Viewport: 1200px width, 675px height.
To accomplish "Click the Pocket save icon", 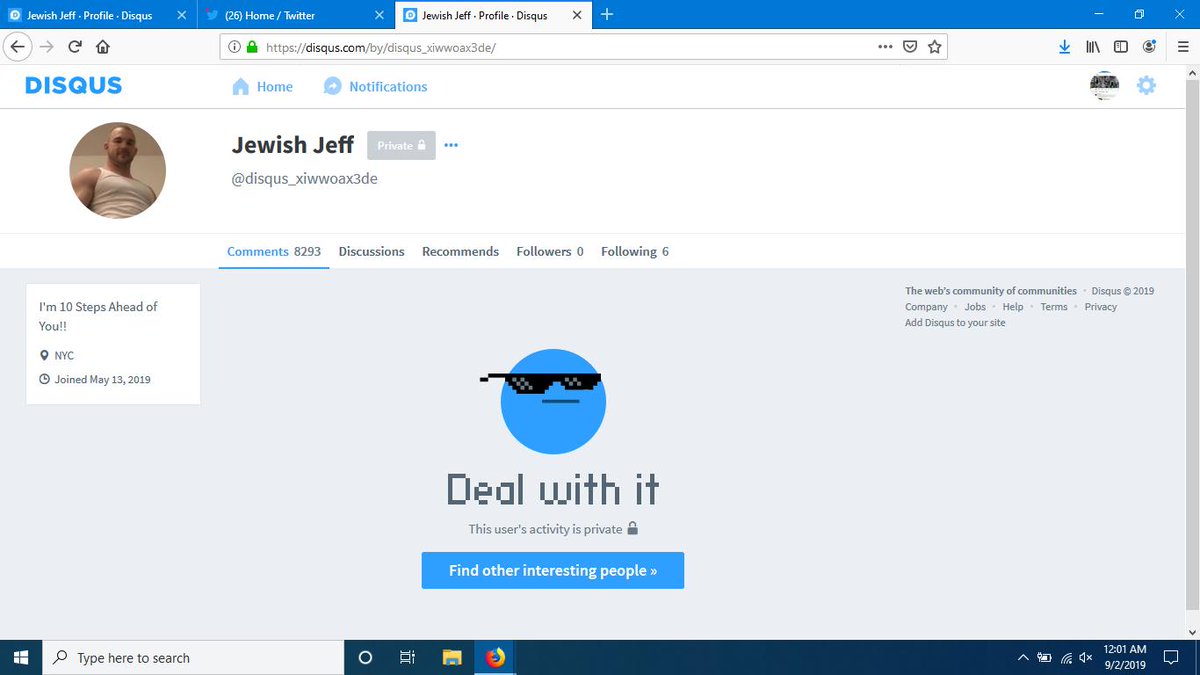I will pos(910,46).
